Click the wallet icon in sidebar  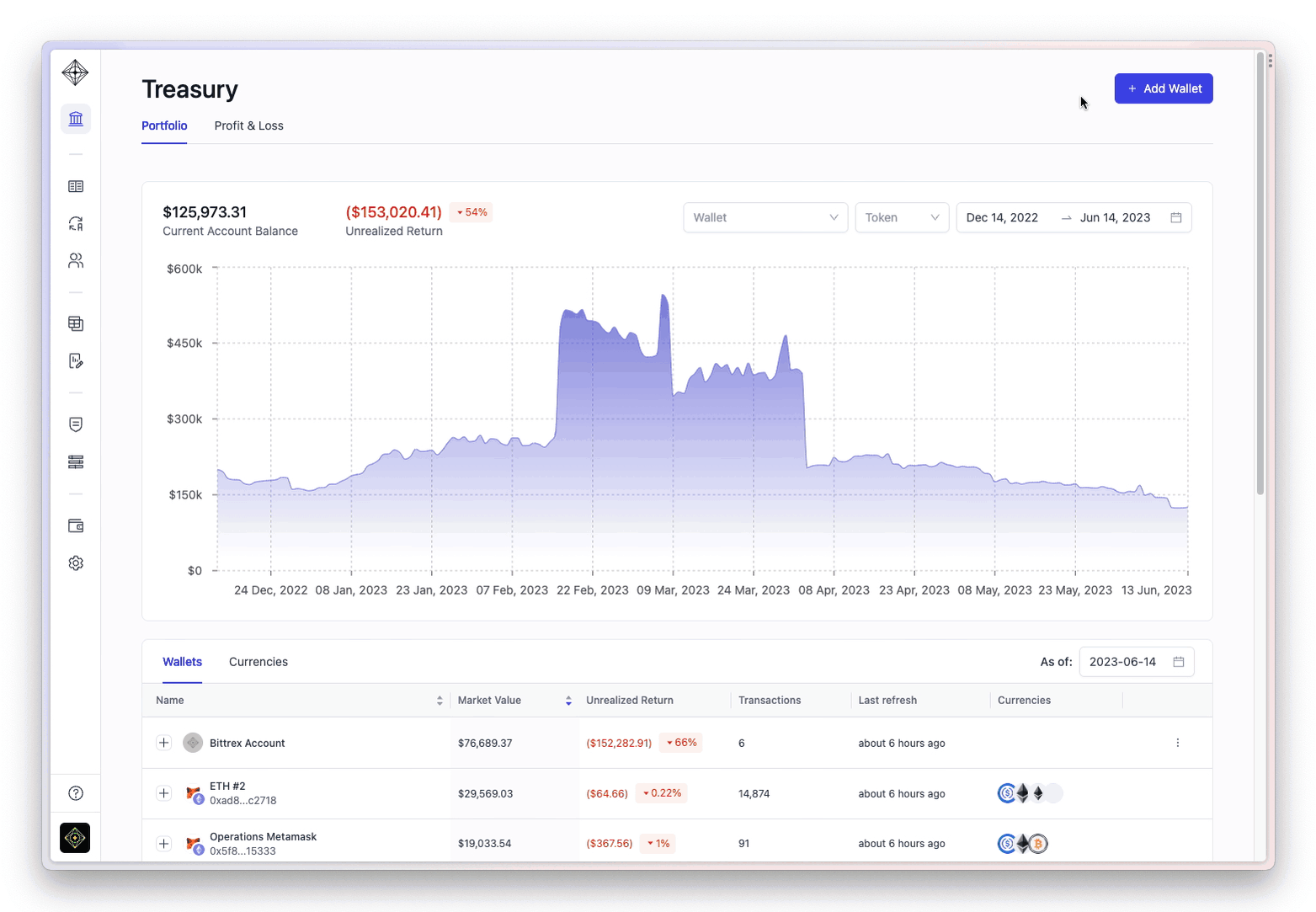[x=76, y=526]
